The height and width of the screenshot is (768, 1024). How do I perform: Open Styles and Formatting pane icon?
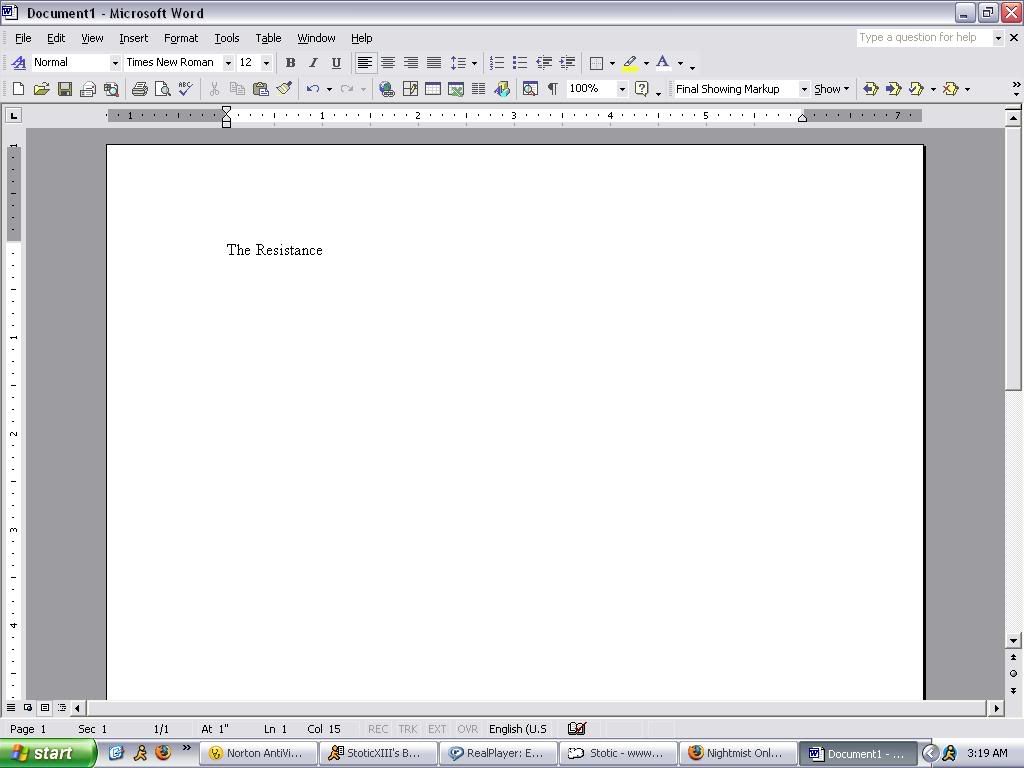pos(19,63)
